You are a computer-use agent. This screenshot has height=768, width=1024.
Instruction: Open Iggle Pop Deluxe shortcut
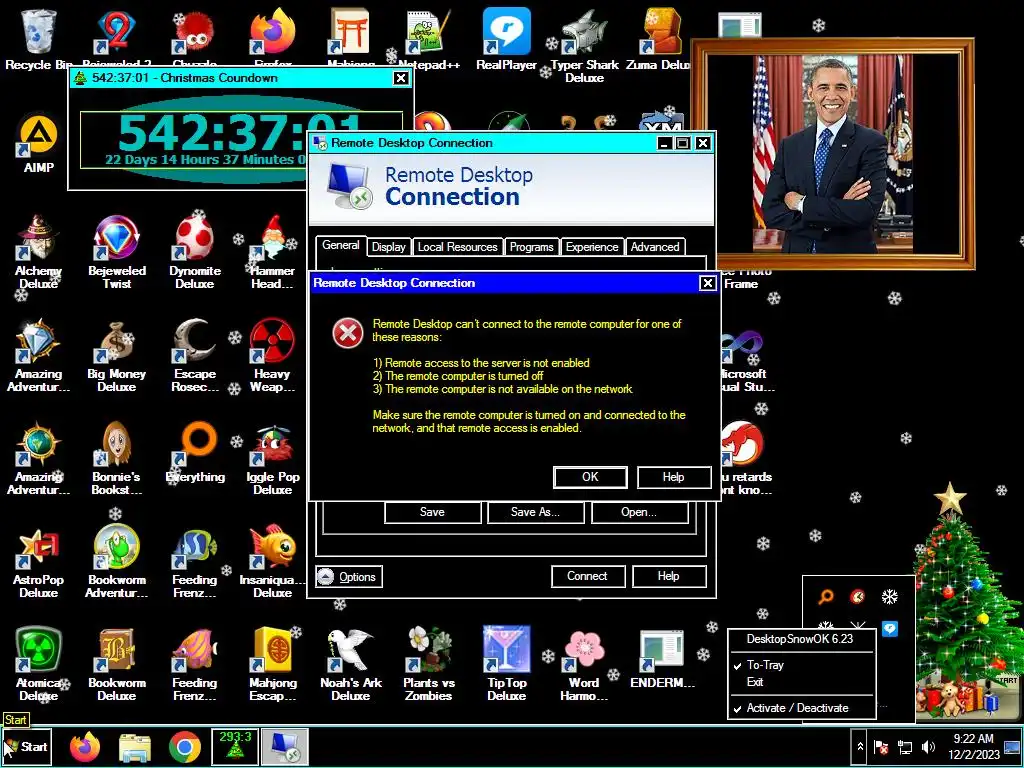[x=272, y=458]
